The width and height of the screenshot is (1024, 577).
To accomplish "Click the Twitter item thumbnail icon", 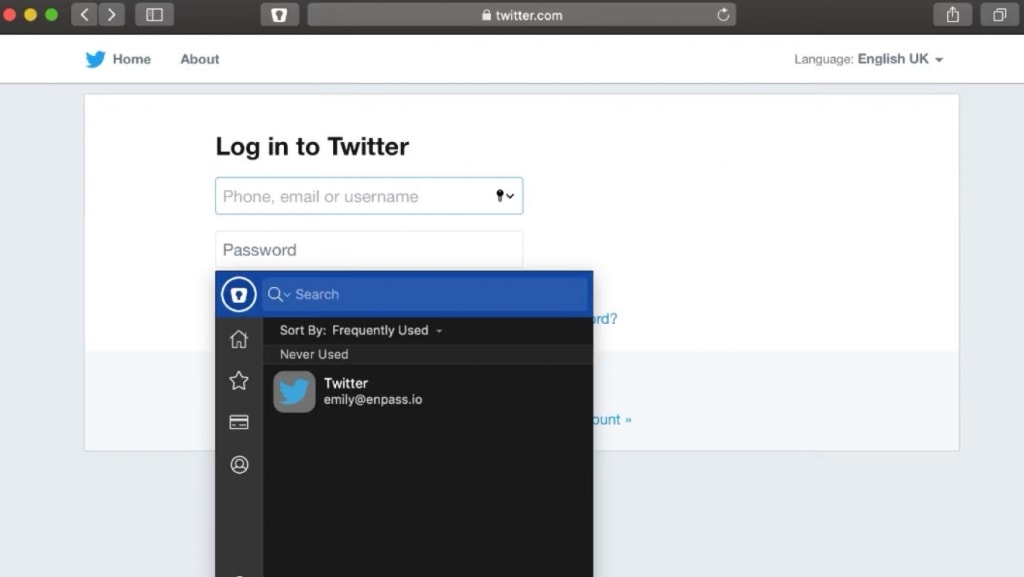I will (294, 392).
